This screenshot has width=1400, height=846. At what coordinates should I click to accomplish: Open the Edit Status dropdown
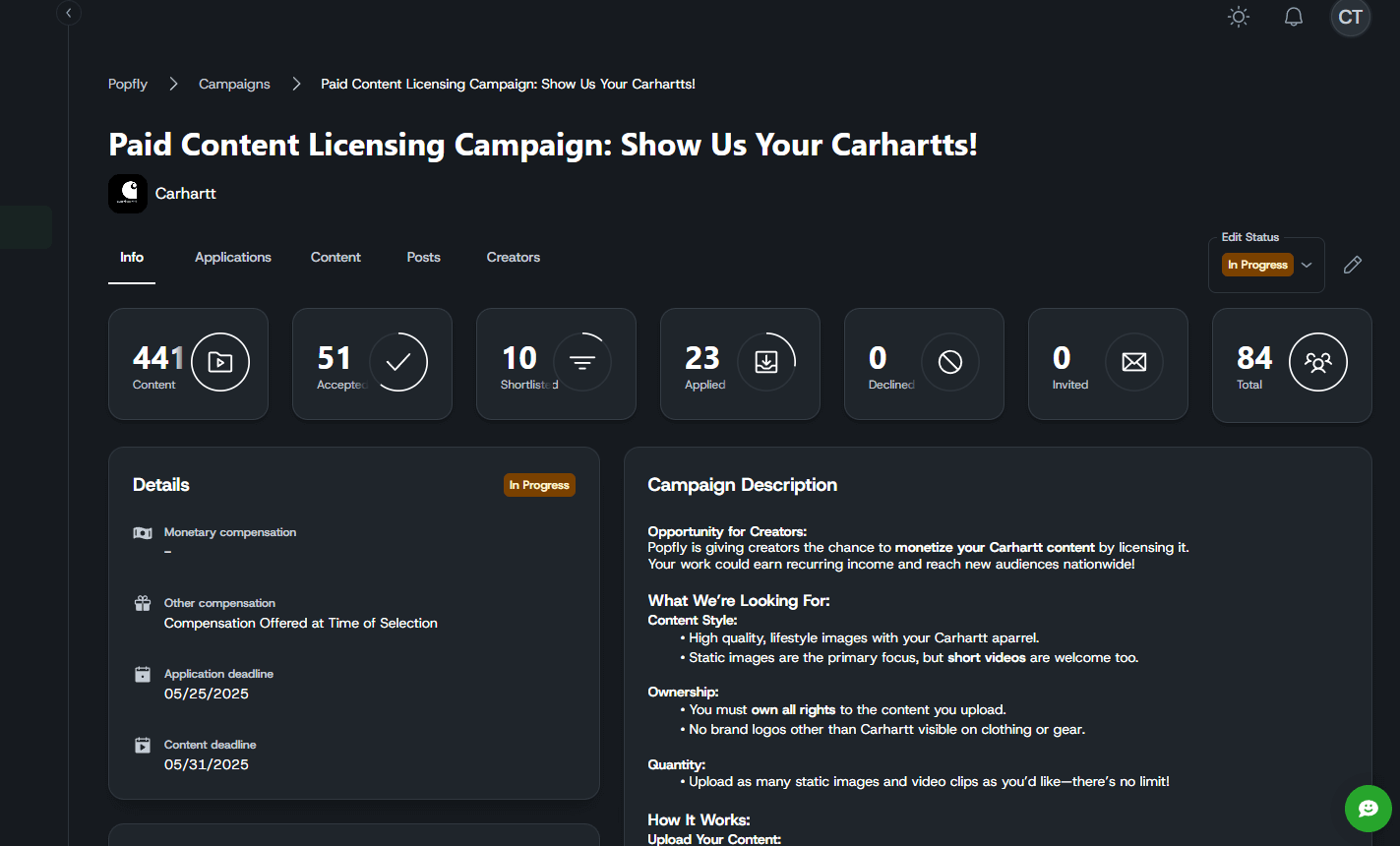[x=1266, y=265]
